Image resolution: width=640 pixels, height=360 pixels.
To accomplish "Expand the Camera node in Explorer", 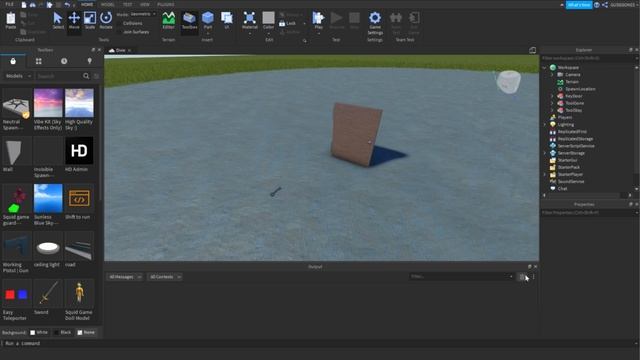I will [552, 75].
